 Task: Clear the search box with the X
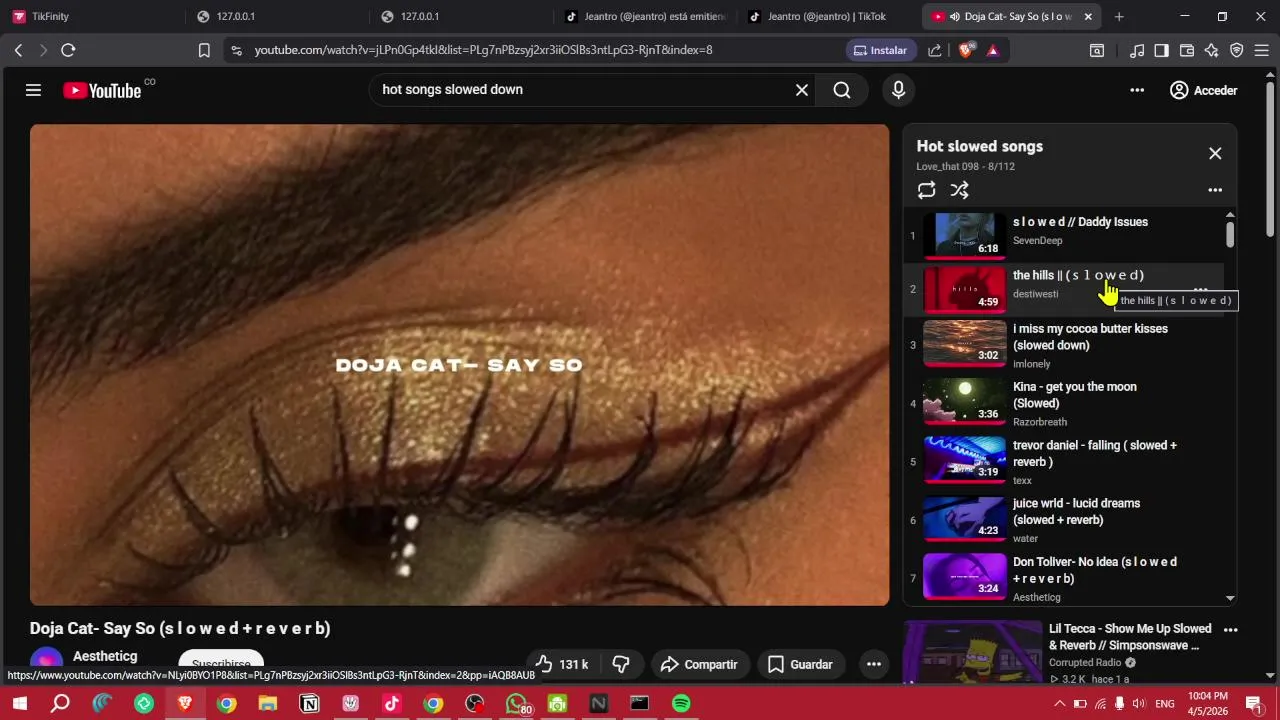802,90
